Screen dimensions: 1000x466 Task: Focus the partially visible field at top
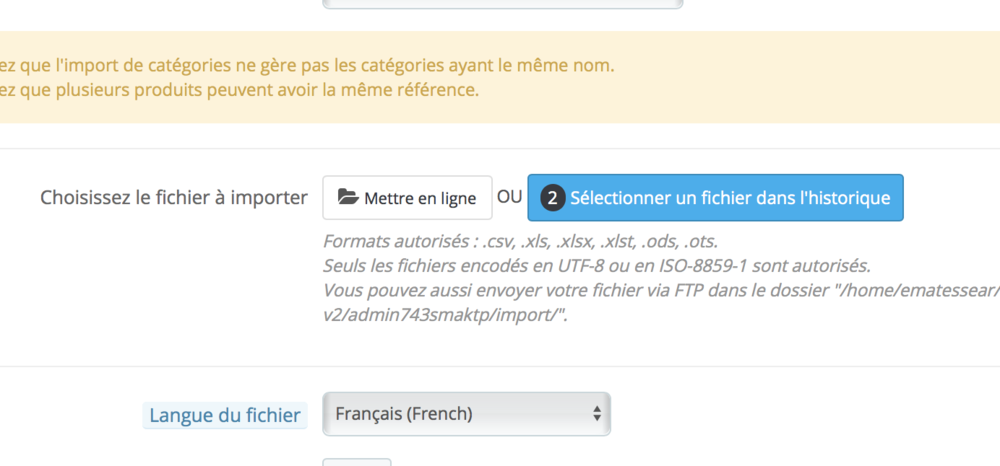(x=502, y=3)
